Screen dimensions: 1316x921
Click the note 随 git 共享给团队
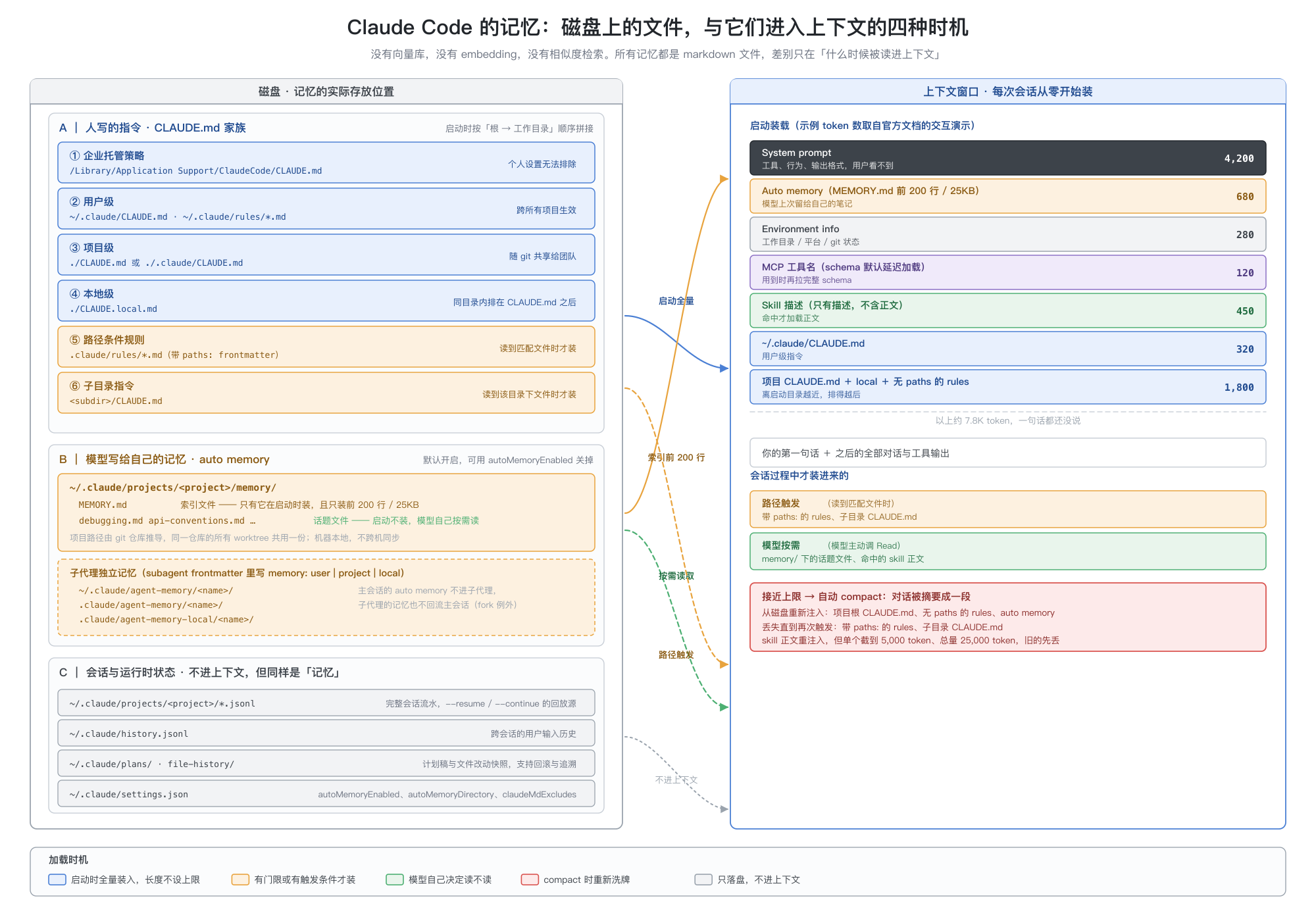tap(543, 256)
